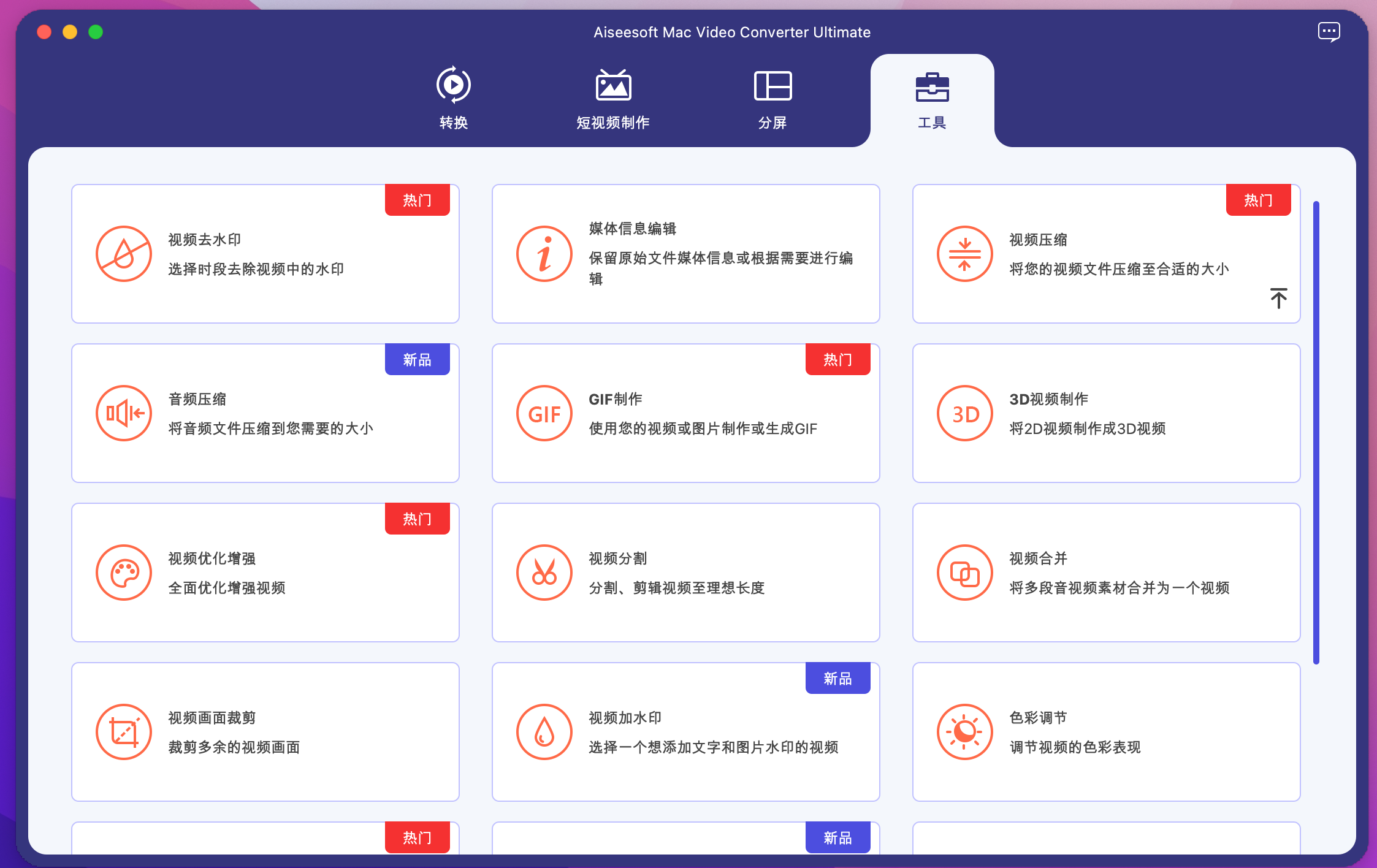Click the 视频合并 card title text
Image resolution: width=1377 pixels, height=868 pixels.
pyautogui.click(x=1038, y=558)
